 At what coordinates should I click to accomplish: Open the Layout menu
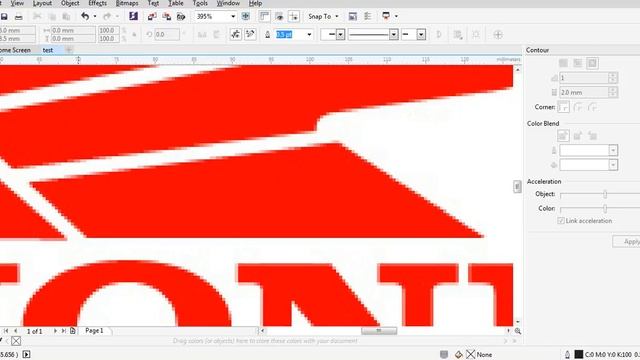[x=42, y=3]
